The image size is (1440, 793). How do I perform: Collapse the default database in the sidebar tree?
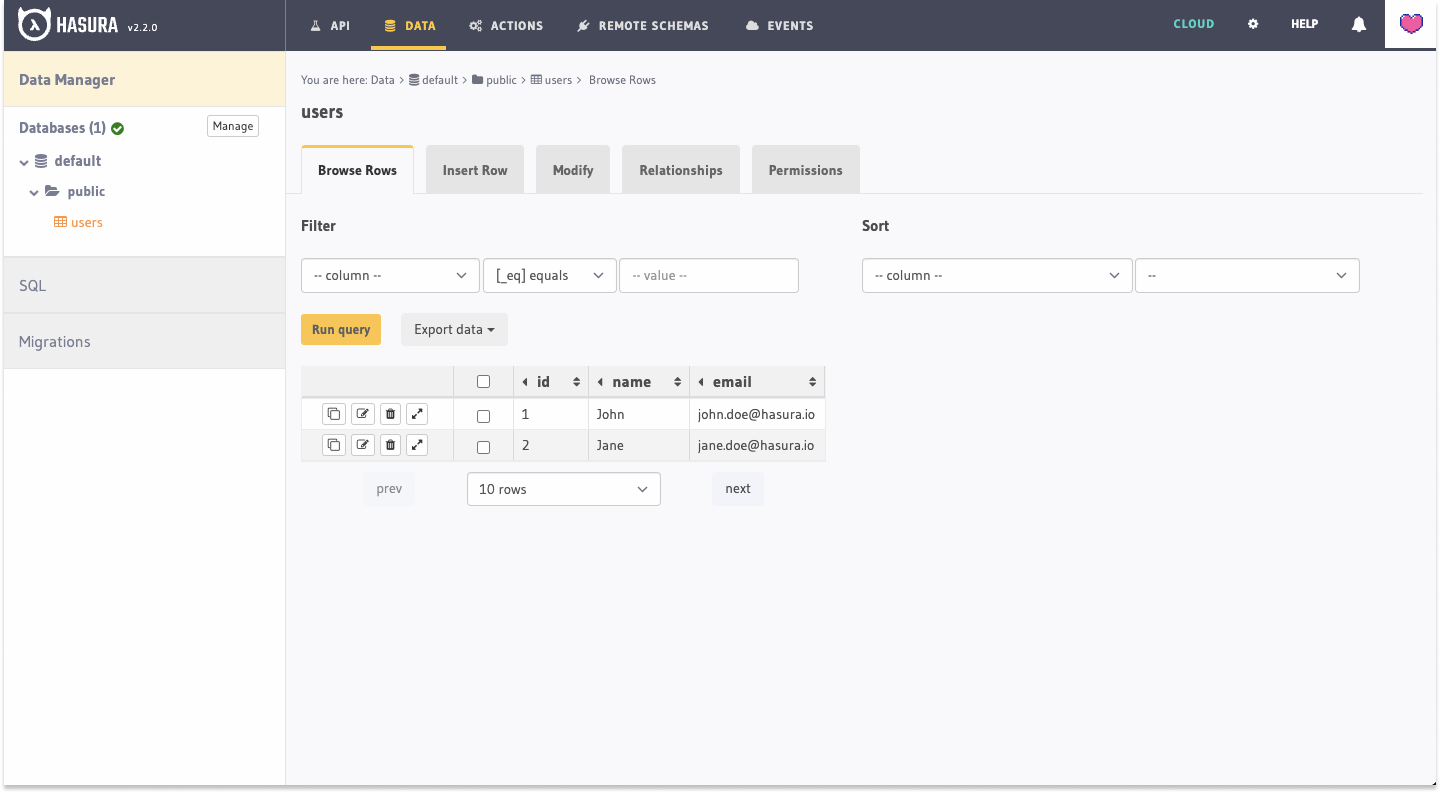[x=23, y=160]
